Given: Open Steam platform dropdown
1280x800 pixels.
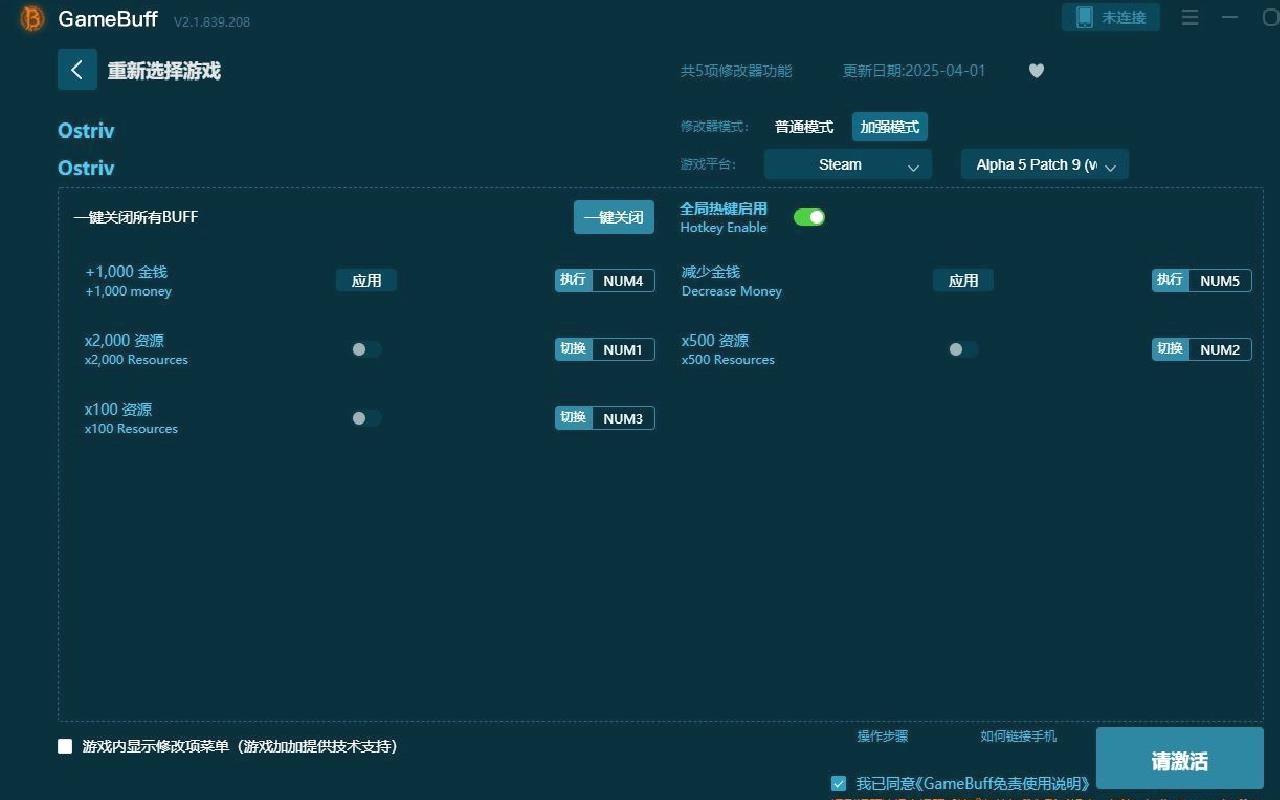Looking at the screenshot, I should (848, 165).
